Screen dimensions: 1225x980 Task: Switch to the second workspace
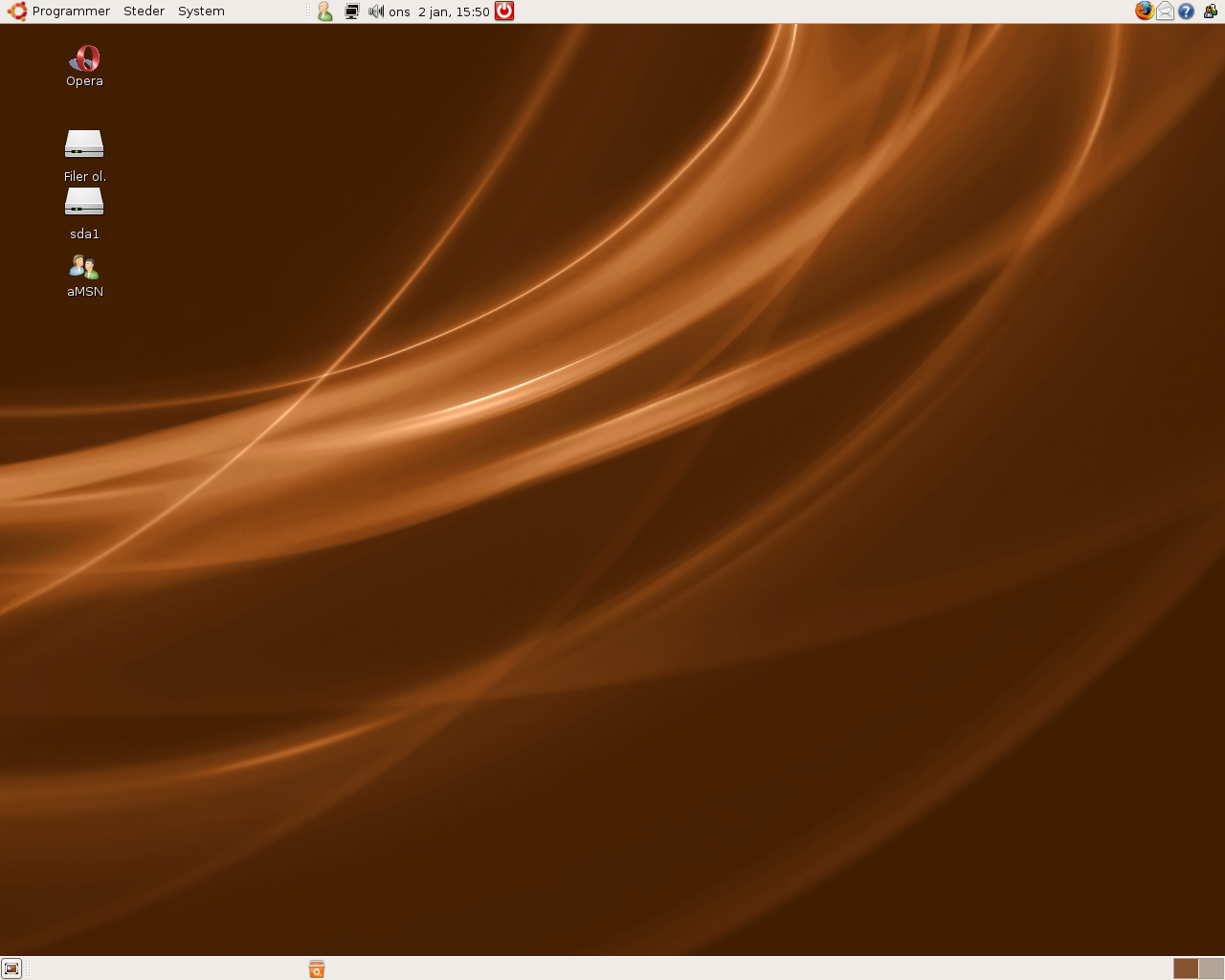(1212, 969)
